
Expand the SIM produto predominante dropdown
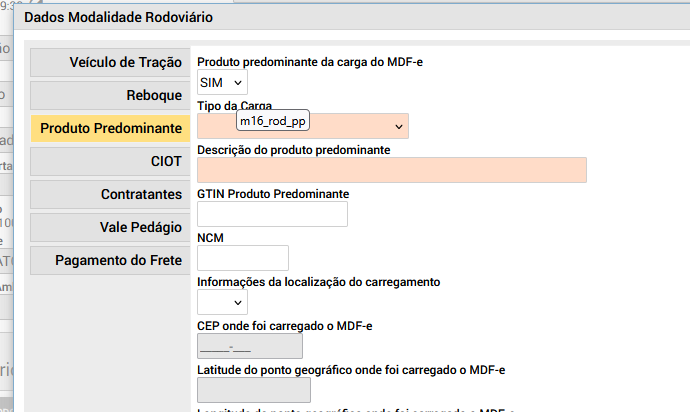pos(222,82)
